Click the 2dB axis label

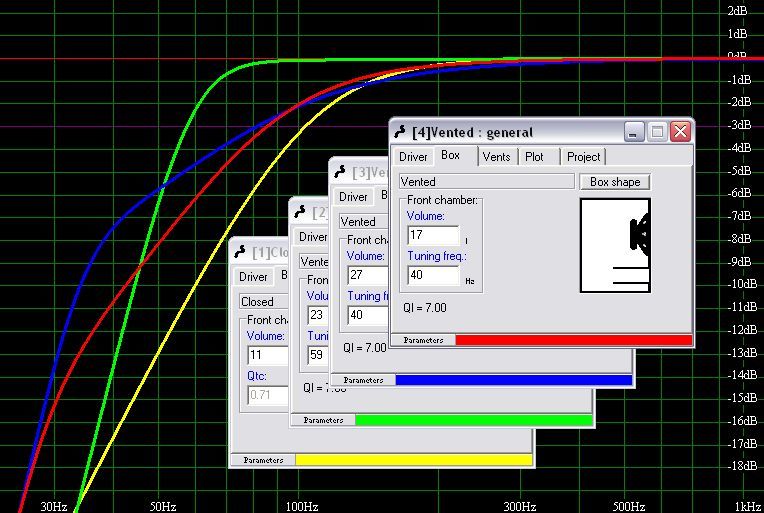(x=737, y=11)
